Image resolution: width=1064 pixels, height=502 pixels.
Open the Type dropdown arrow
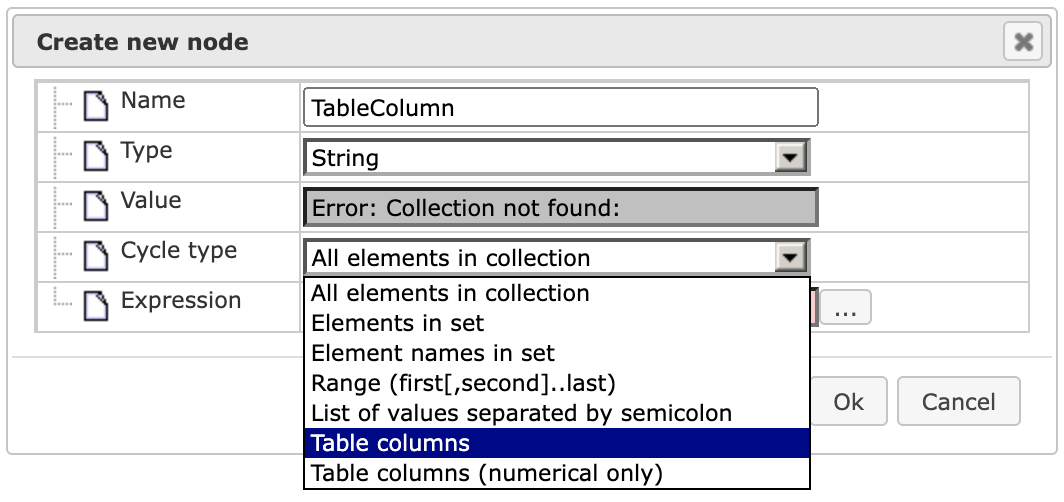click(x=790, y=158)
